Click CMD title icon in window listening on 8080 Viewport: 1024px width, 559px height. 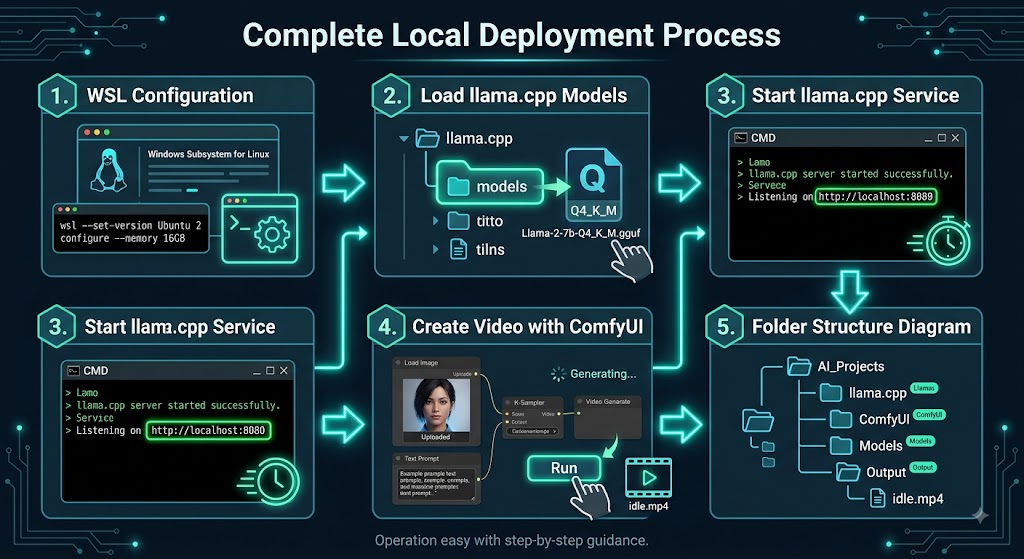click(73, 370)
